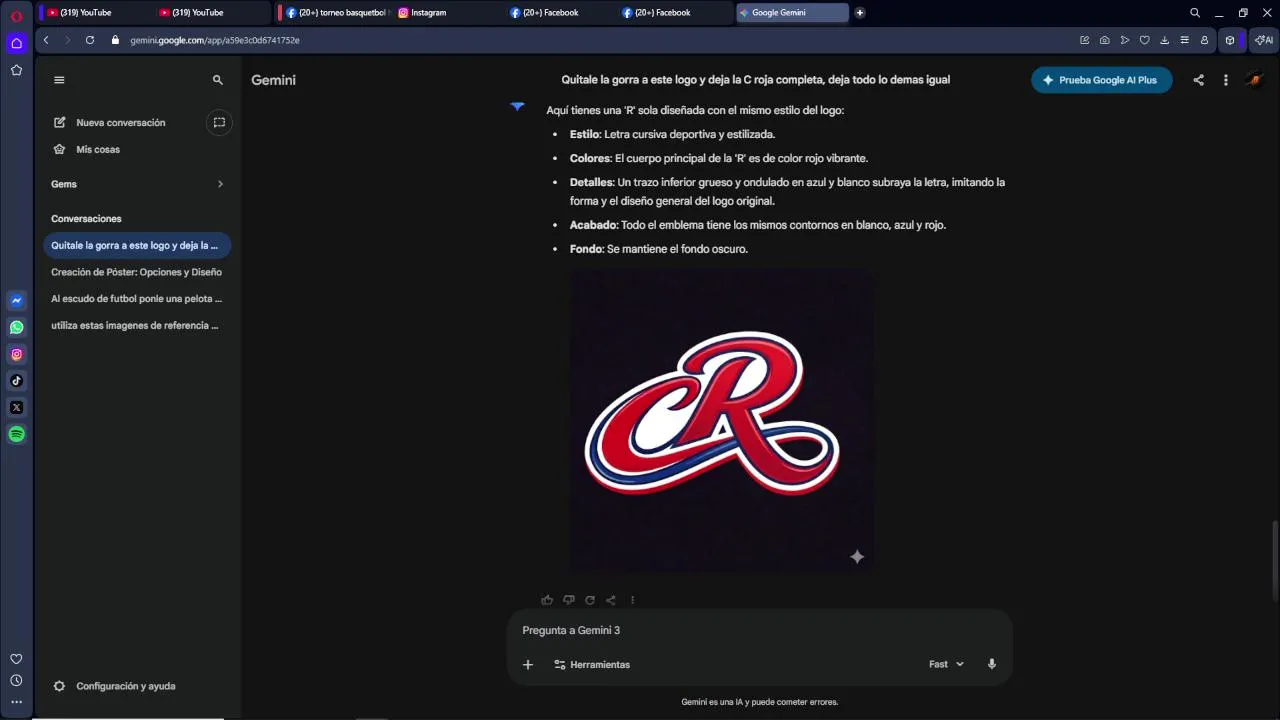Viewport: 1280px width, 720px height.
Task: Search tabs with the magnifier in title bar
Action: (x=1195, y=13)
